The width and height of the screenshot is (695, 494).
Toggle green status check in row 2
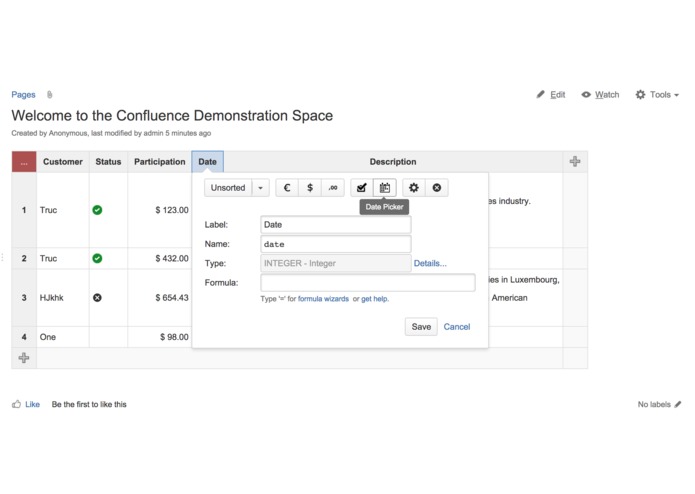97,258
